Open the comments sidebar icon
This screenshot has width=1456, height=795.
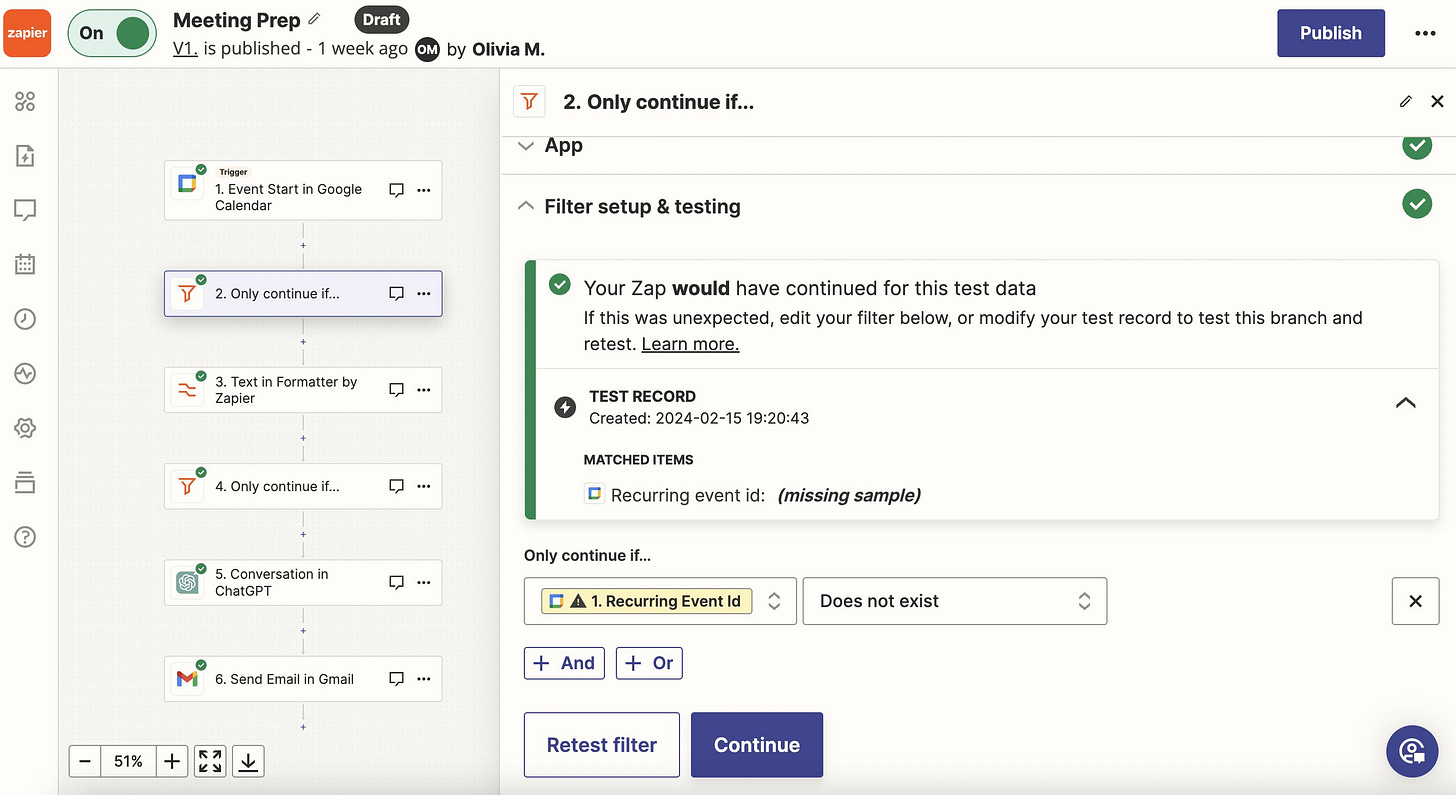tap(25, 210)
